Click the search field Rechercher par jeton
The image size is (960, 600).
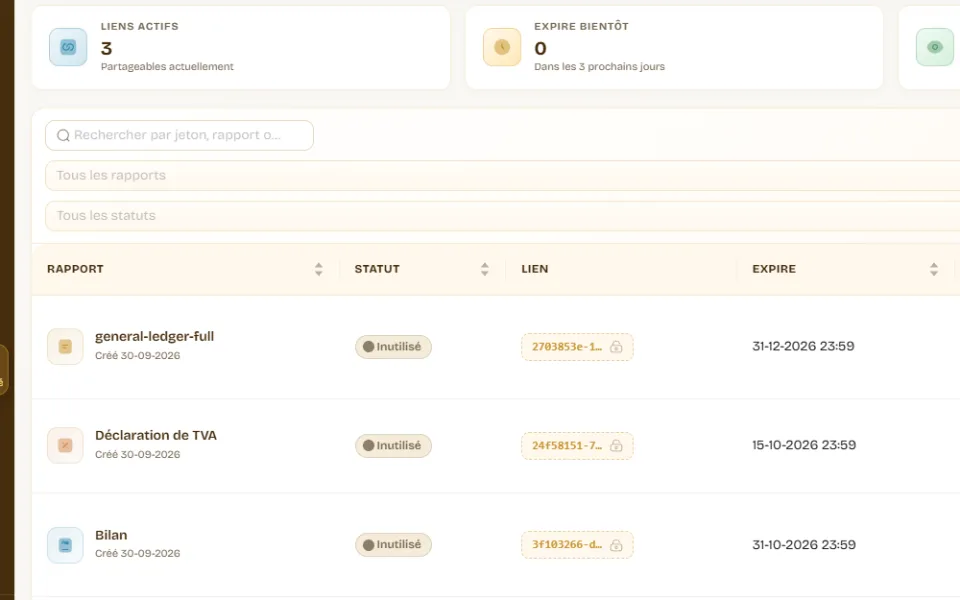[179, 135]
